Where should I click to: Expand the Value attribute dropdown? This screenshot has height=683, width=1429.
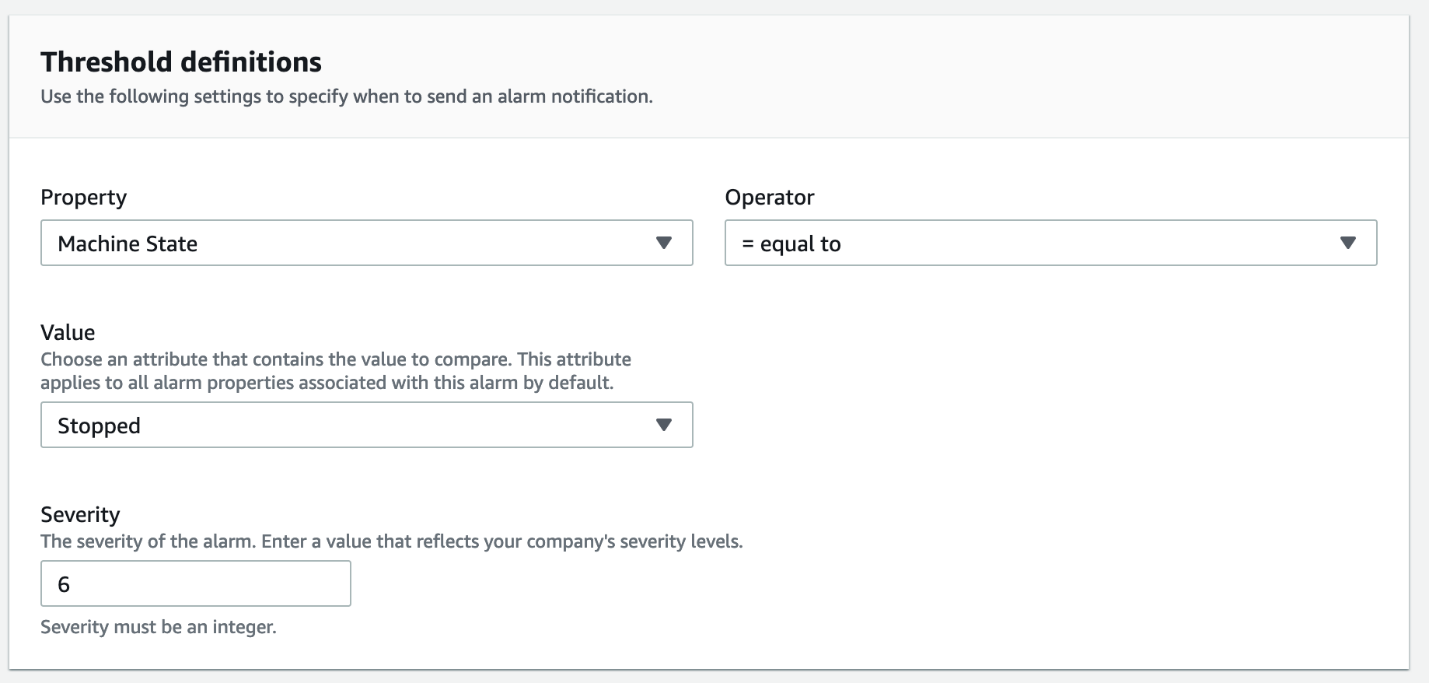[366, 426]
